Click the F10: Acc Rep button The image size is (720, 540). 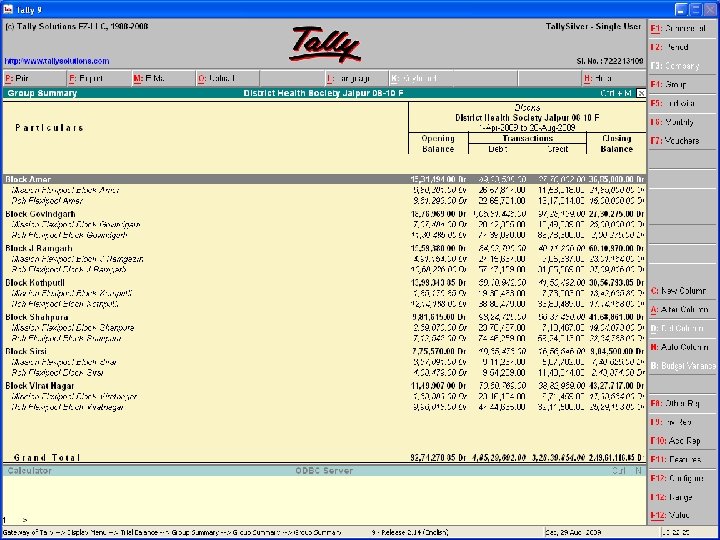click(x=683, y=441)
